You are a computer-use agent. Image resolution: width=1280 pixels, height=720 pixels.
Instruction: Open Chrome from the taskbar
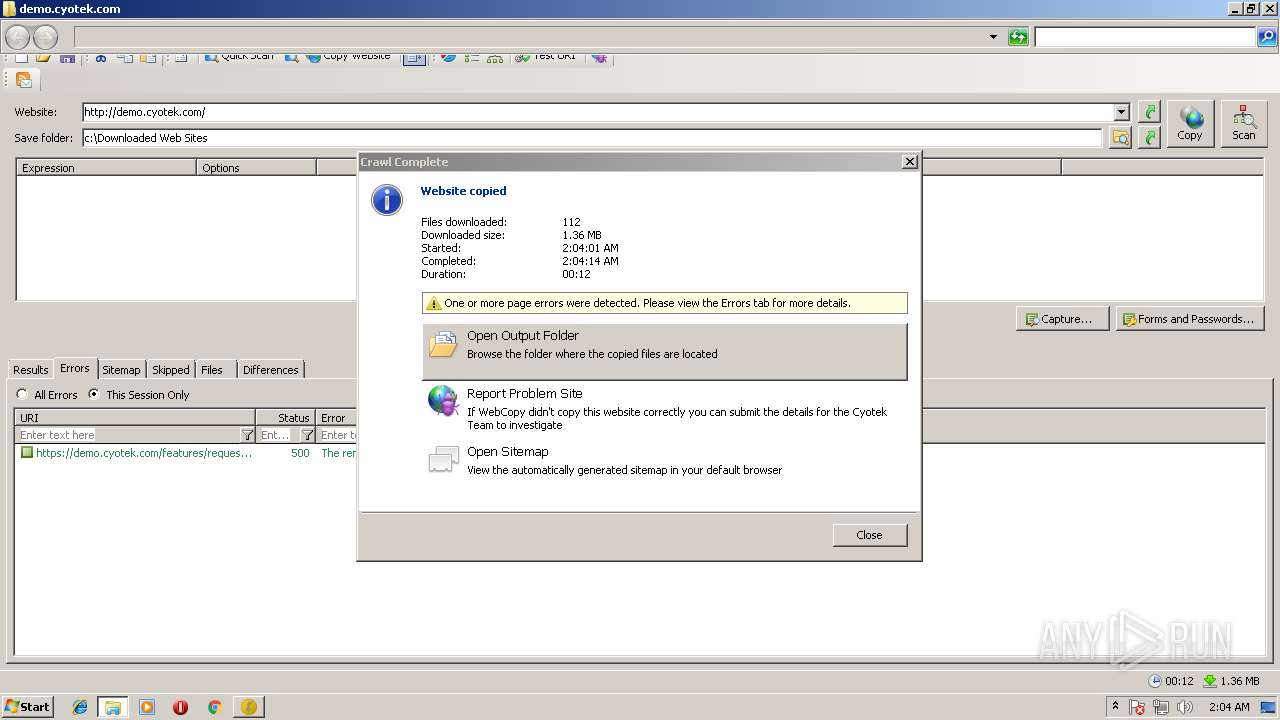tap(214, 707)
